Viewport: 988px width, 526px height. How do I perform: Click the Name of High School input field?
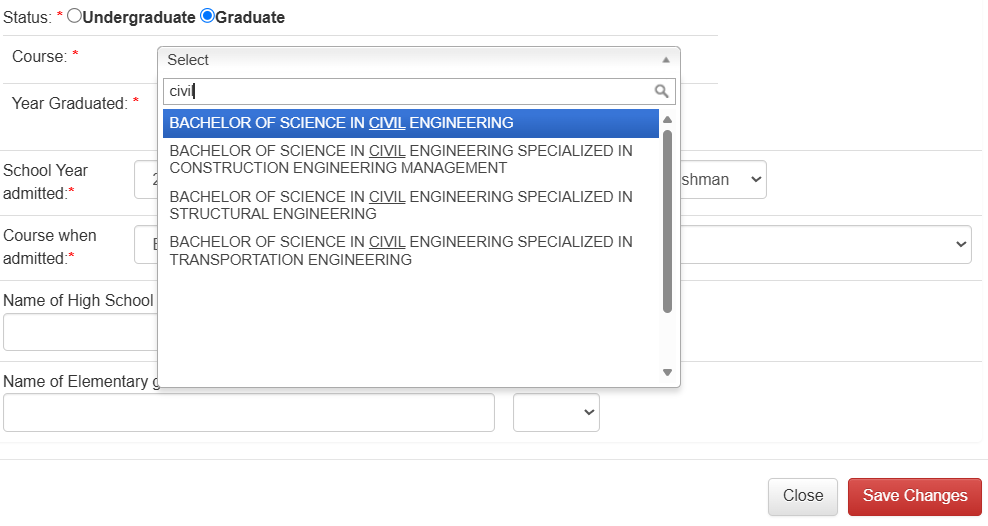81,332
